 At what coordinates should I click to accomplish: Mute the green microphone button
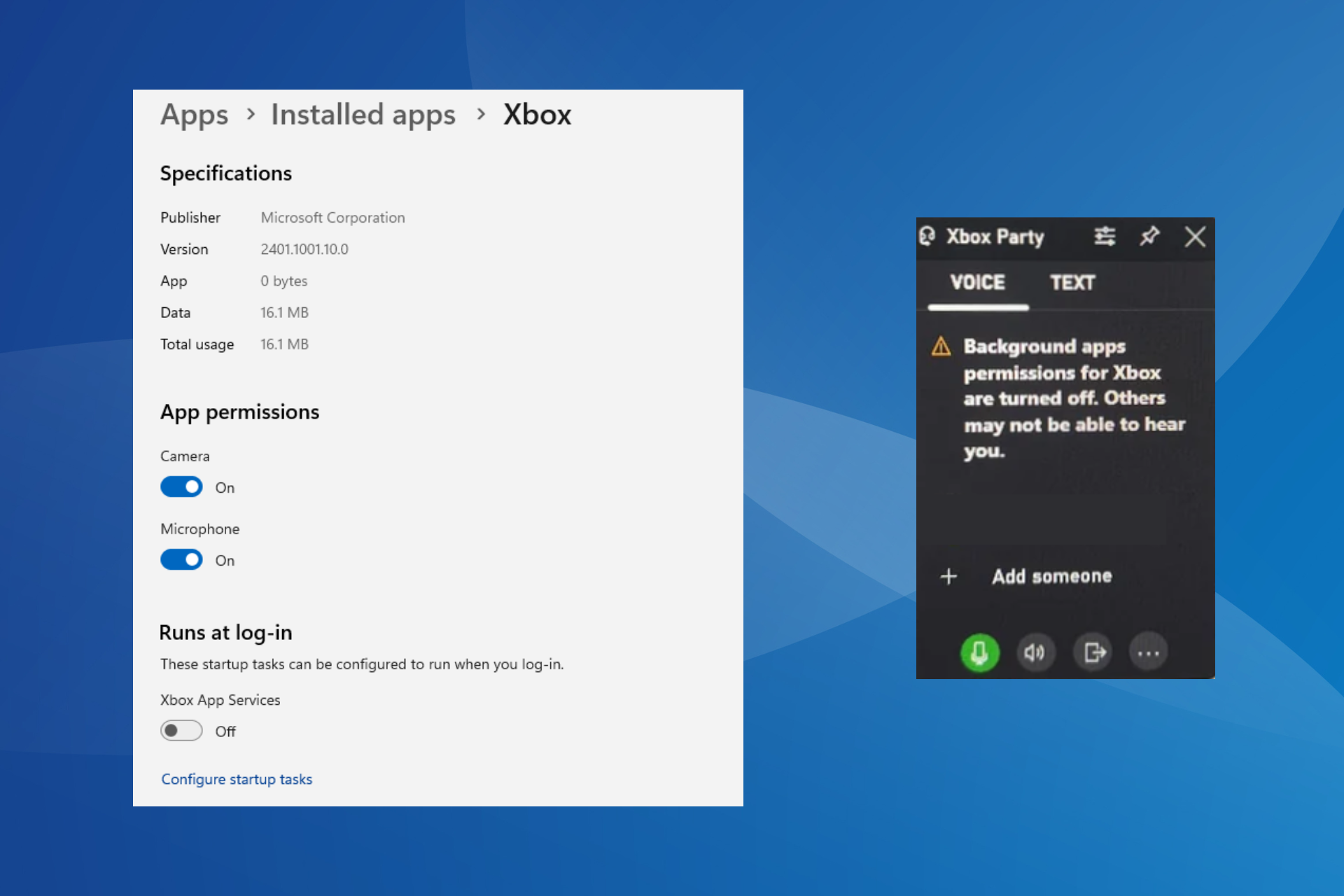979,652
